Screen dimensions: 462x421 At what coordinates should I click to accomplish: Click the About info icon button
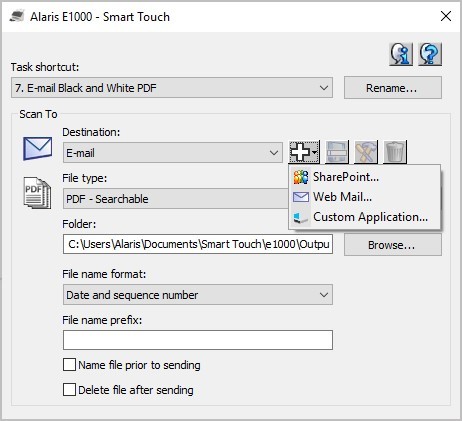401,54
